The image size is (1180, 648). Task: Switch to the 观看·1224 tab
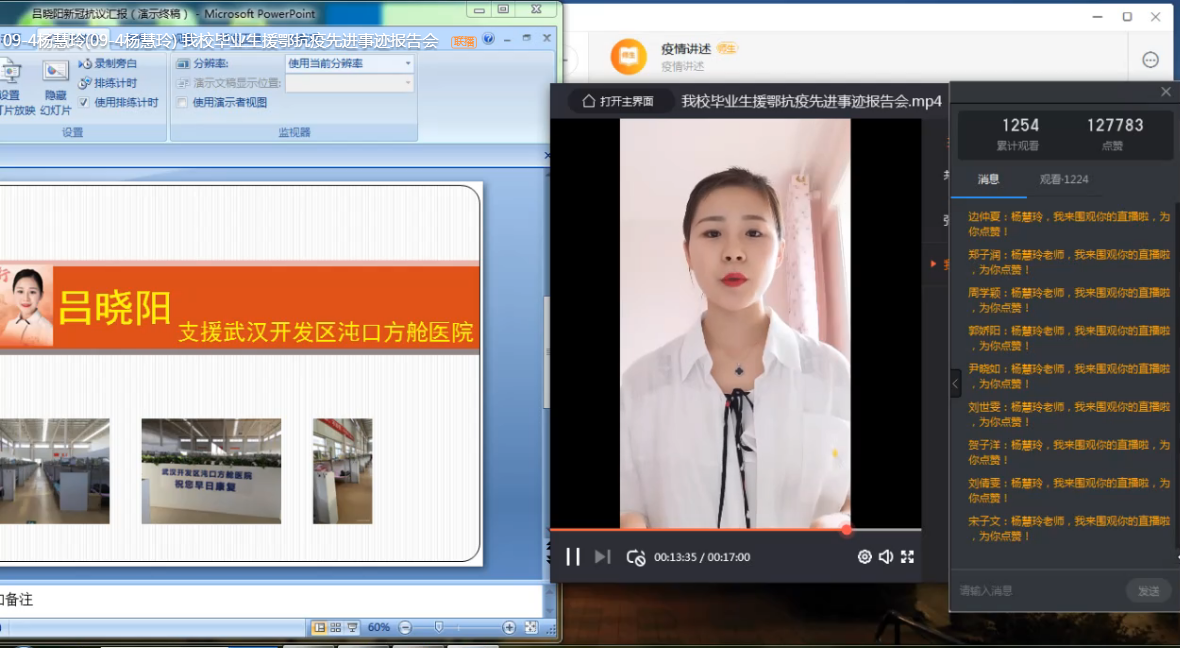click(1064, 179)
